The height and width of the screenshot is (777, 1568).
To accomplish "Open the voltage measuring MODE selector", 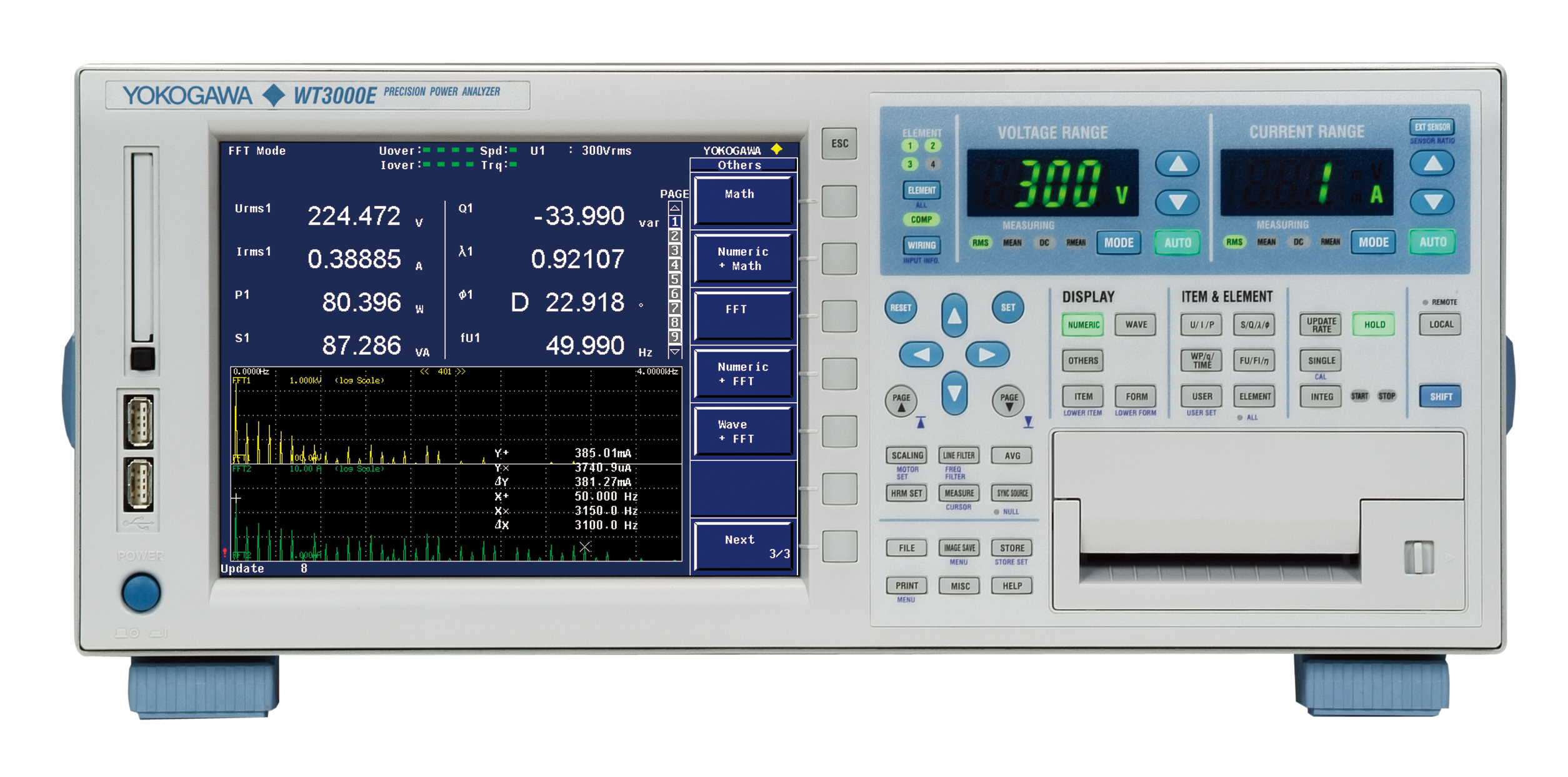I will pos(1118,243).
